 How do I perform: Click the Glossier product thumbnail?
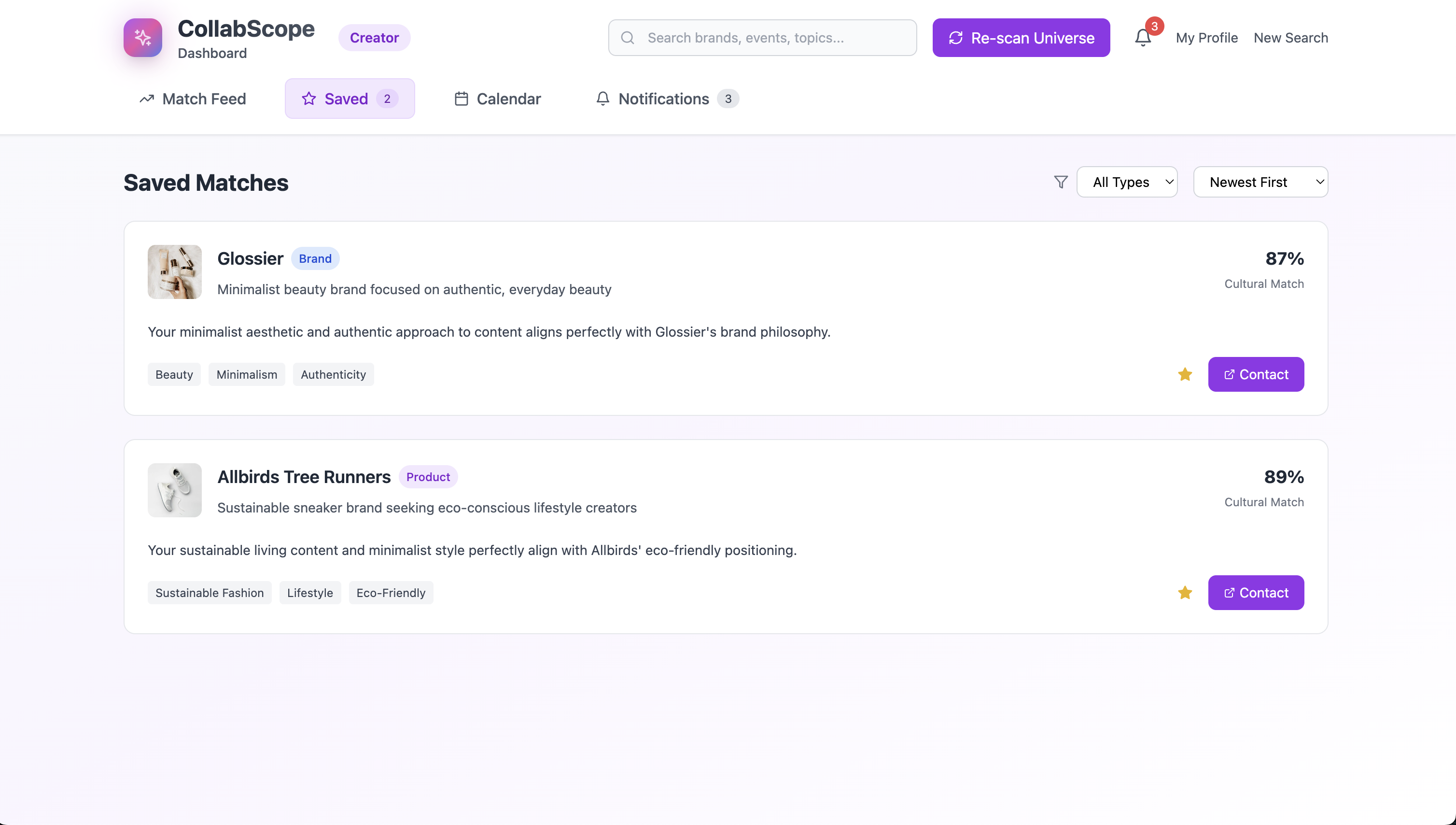174,272
